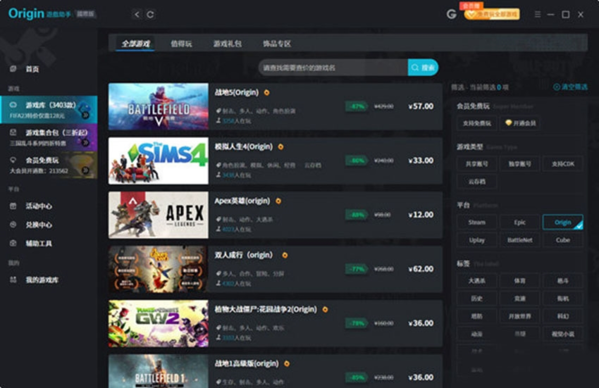Open the hamburger menu icon in title bar
This screenshot has height=388, width=599.
pos(537,15)
